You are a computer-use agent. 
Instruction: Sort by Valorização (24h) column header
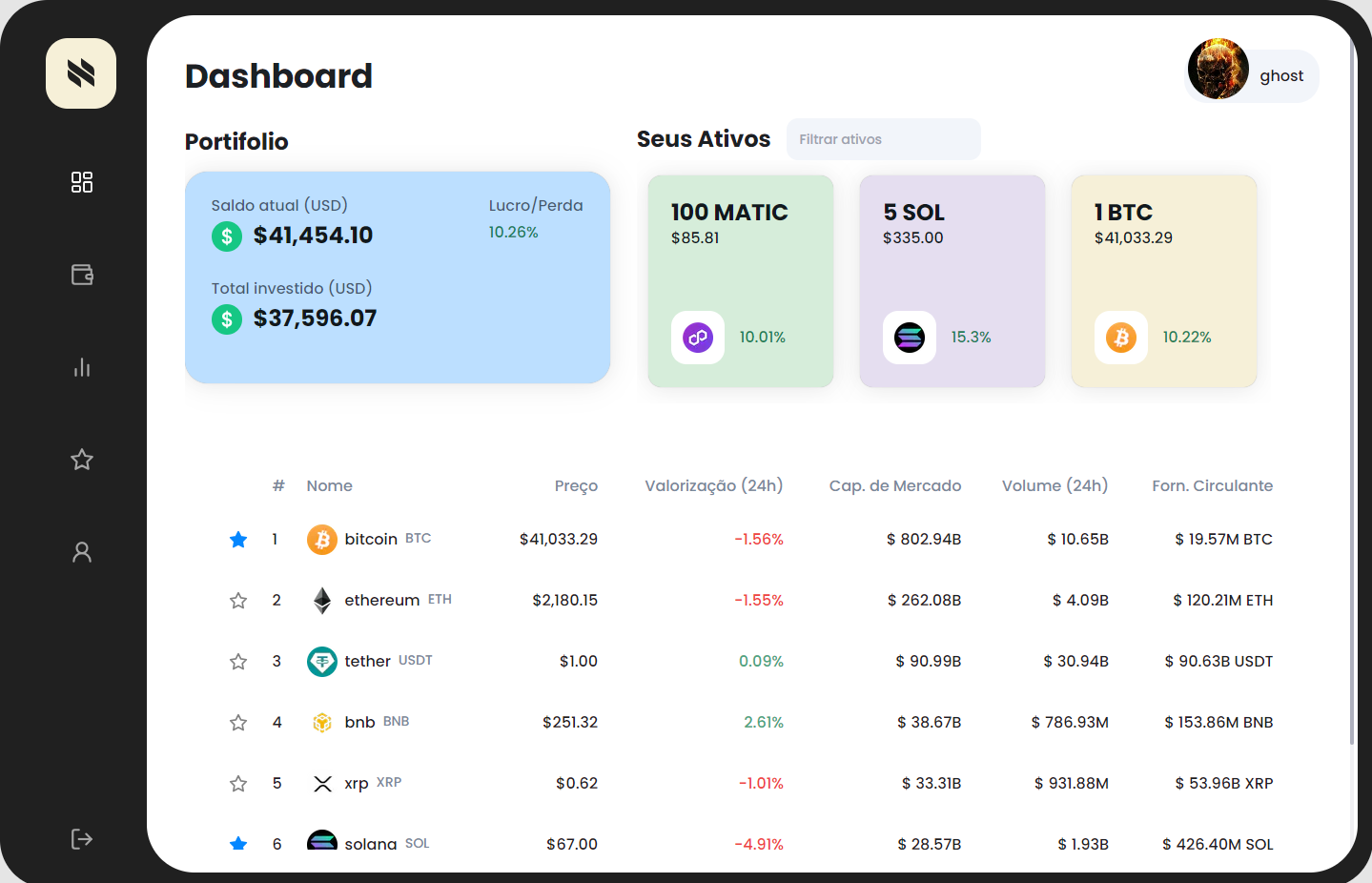click(x=713, y=486)
